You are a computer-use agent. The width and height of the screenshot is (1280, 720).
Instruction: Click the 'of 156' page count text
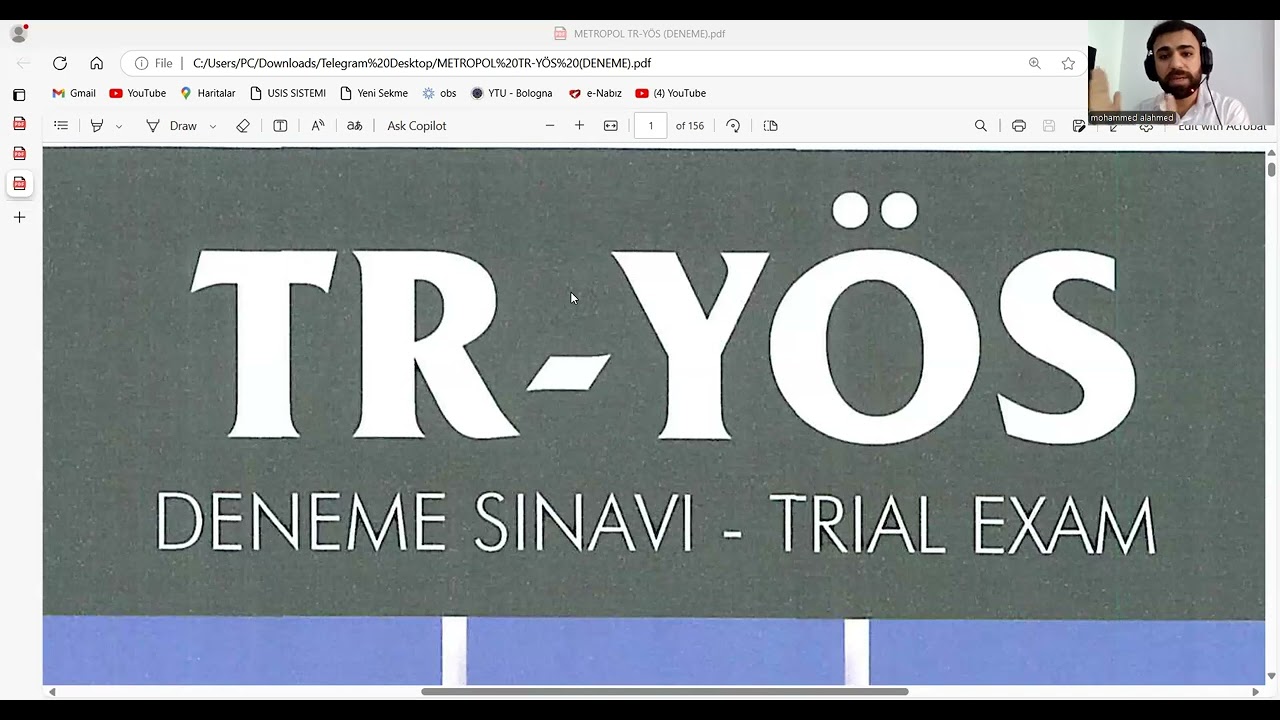coord(690,126)
